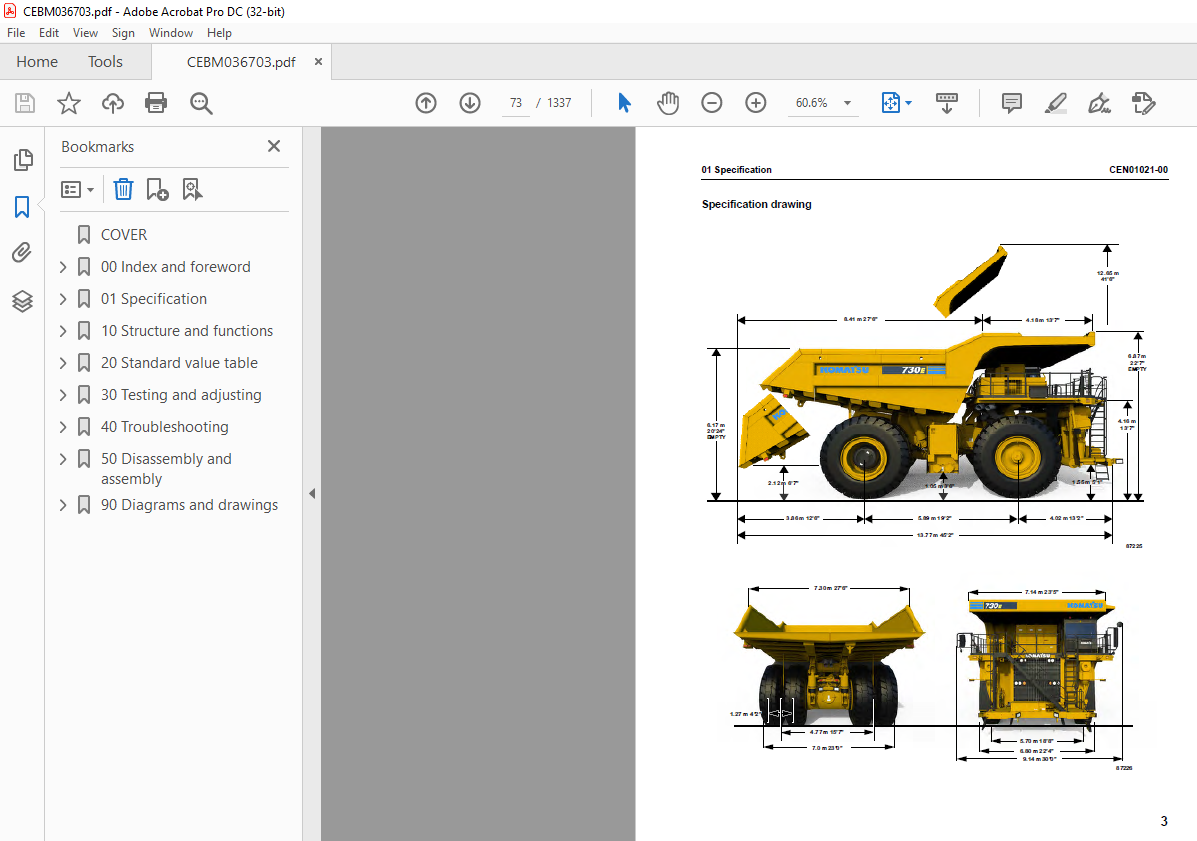
Task: Jump to 10 Structure and functions bookmark
Action: click(x=187, y=331)
